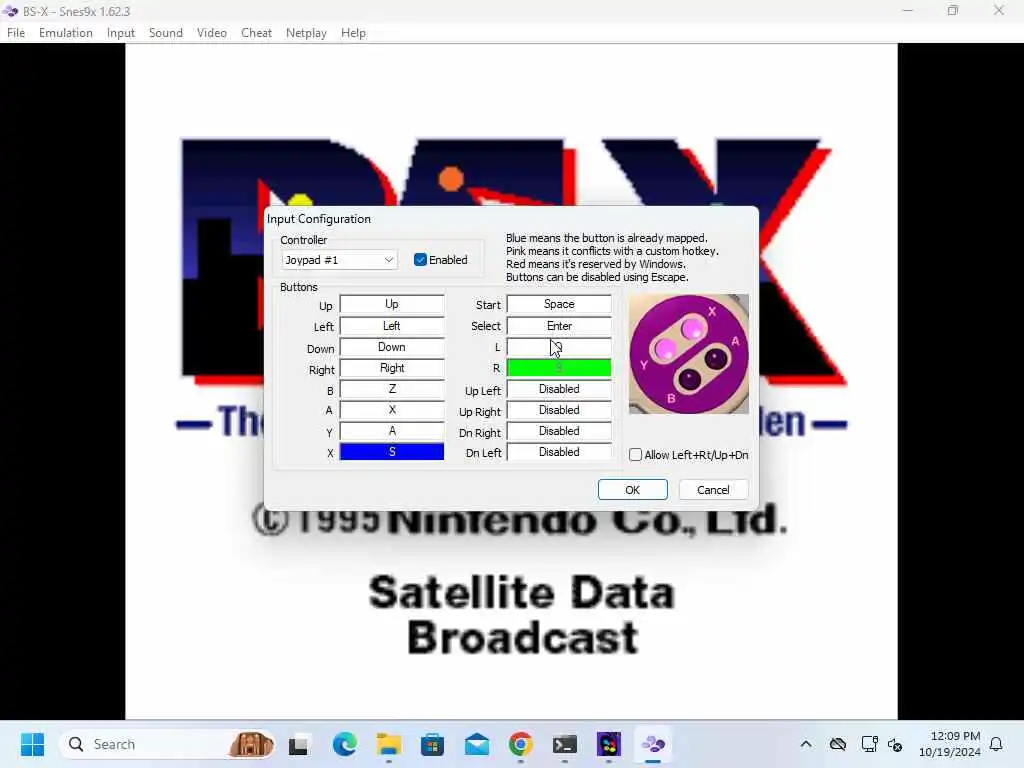The image size is (1024, 768).
Task: Click the muted volume tray icon
Action: 895,744
